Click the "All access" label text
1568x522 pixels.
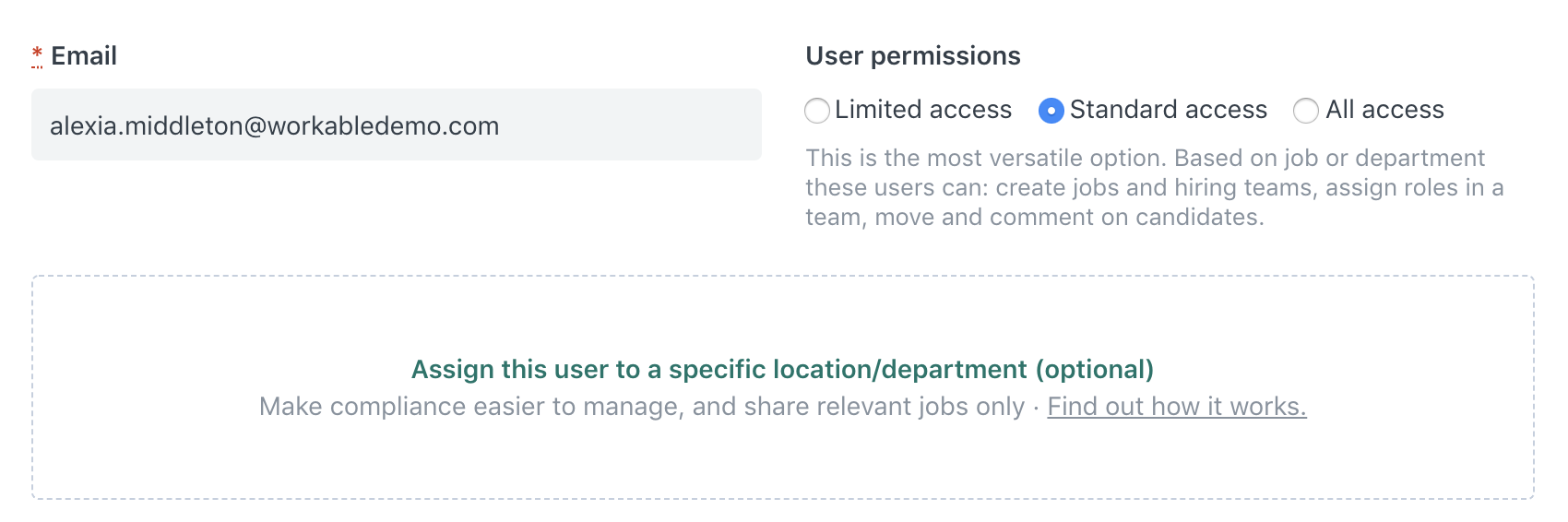(1385, 110)
